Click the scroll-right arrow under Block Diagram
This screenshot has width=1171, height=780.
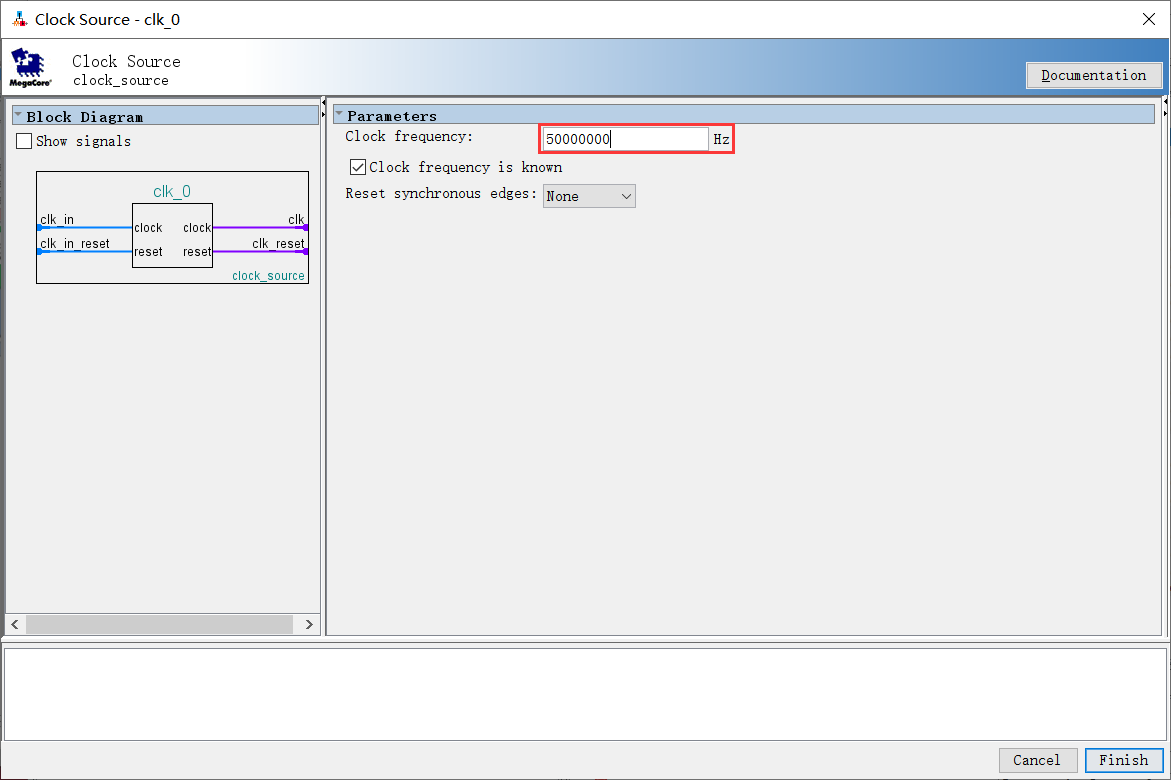point(308,624)
